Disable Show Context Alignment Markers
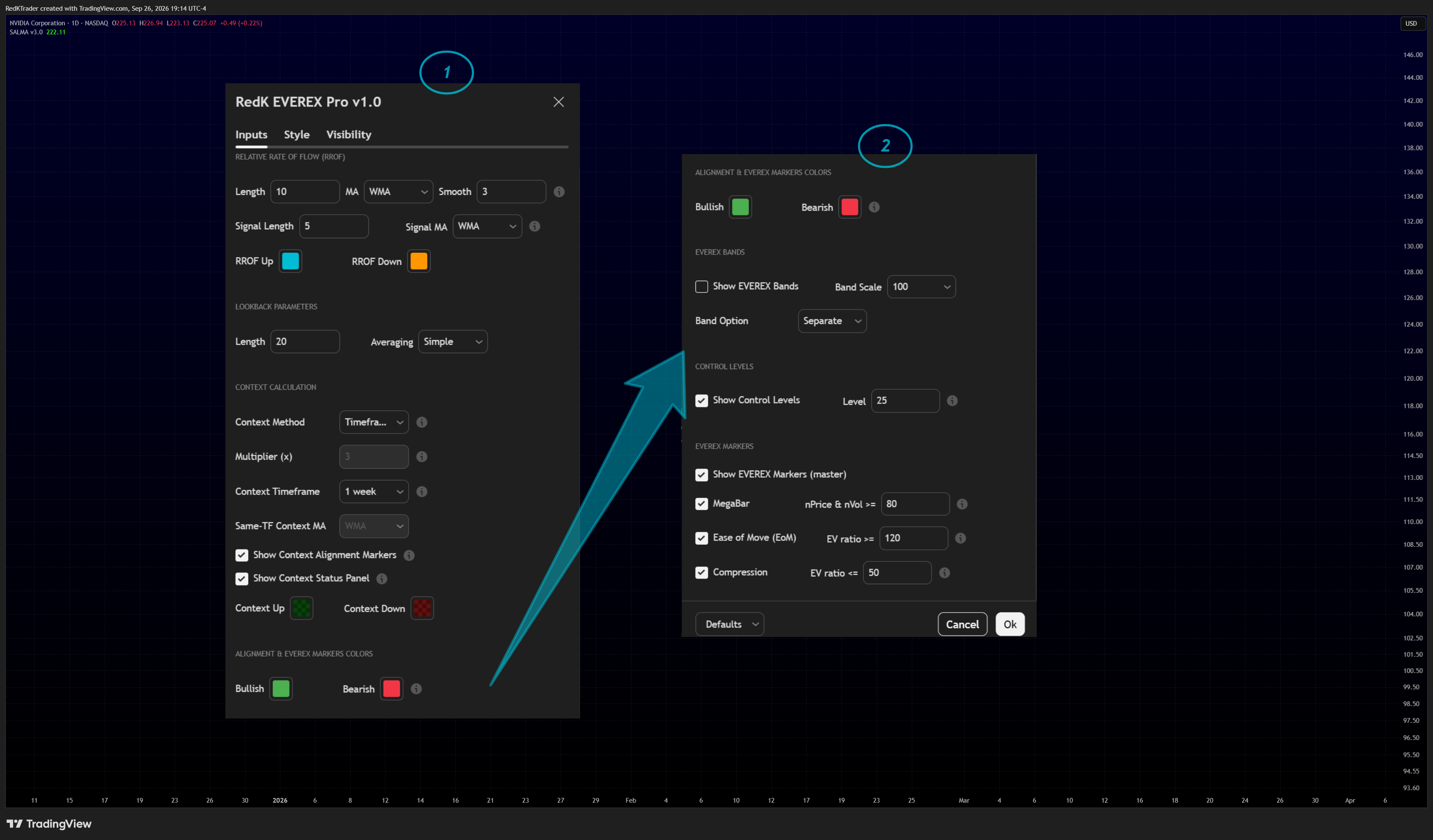Screen dimensions: 1433x840 (x=242, y=555)
